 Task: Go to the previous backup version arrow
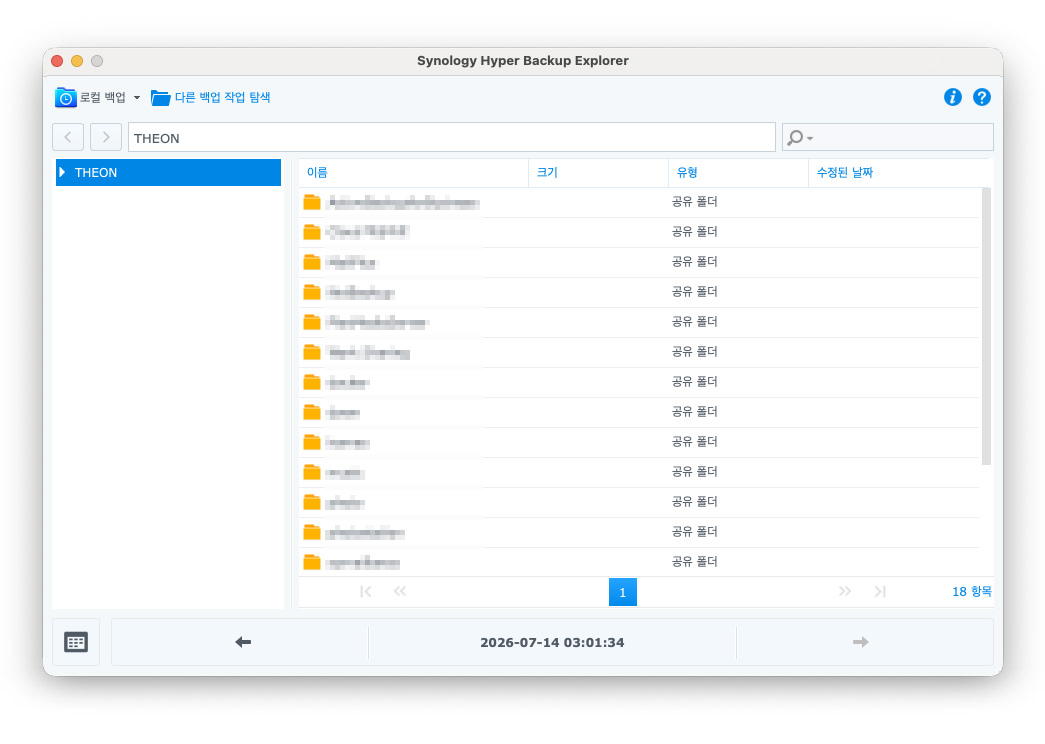click(x=243, y=642)
